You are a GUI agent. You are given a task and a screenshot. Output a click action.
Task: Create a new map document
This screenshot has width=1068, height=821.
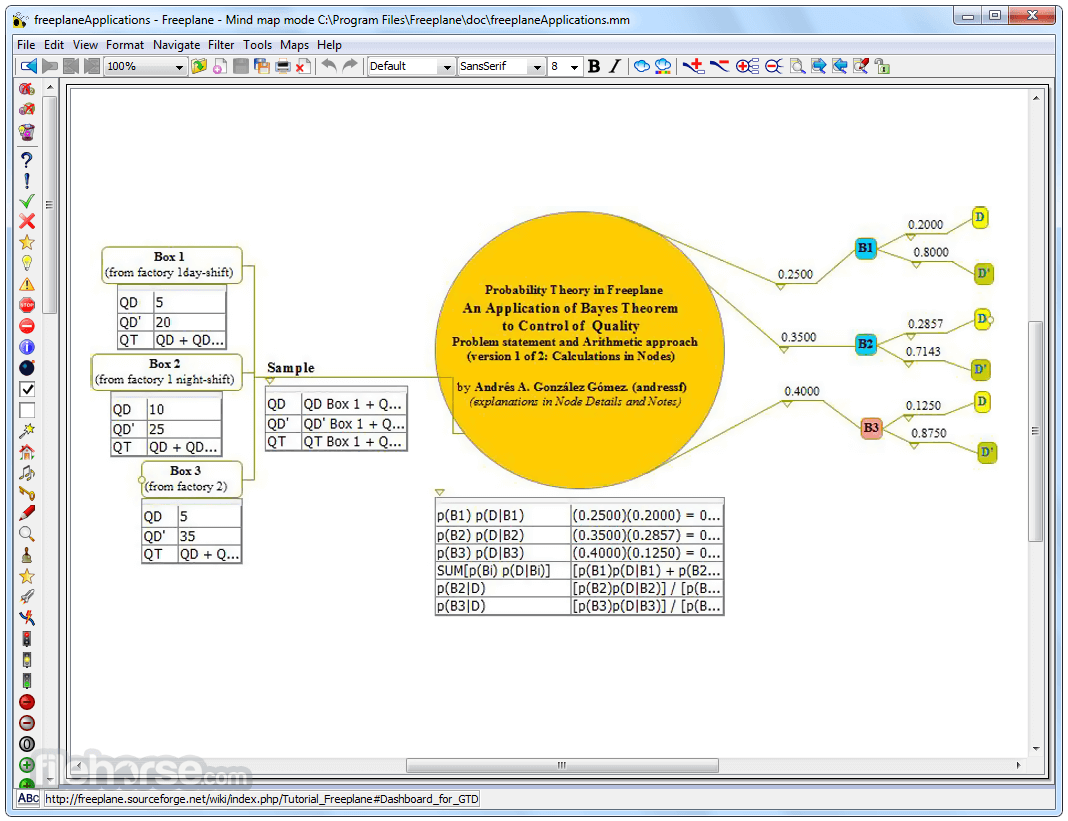(x=219, y=66)
